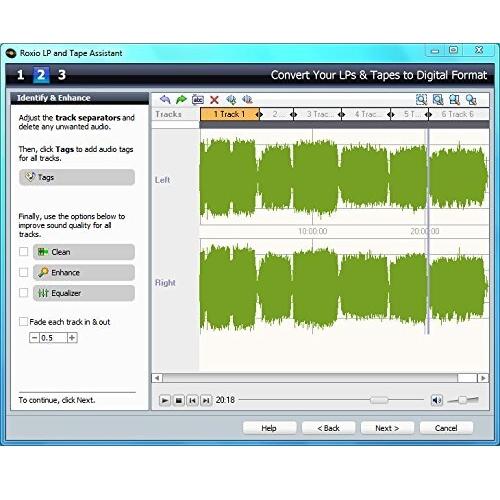Select highlighted wizard step 2
The image size is (500, 500).
[41, 75]
